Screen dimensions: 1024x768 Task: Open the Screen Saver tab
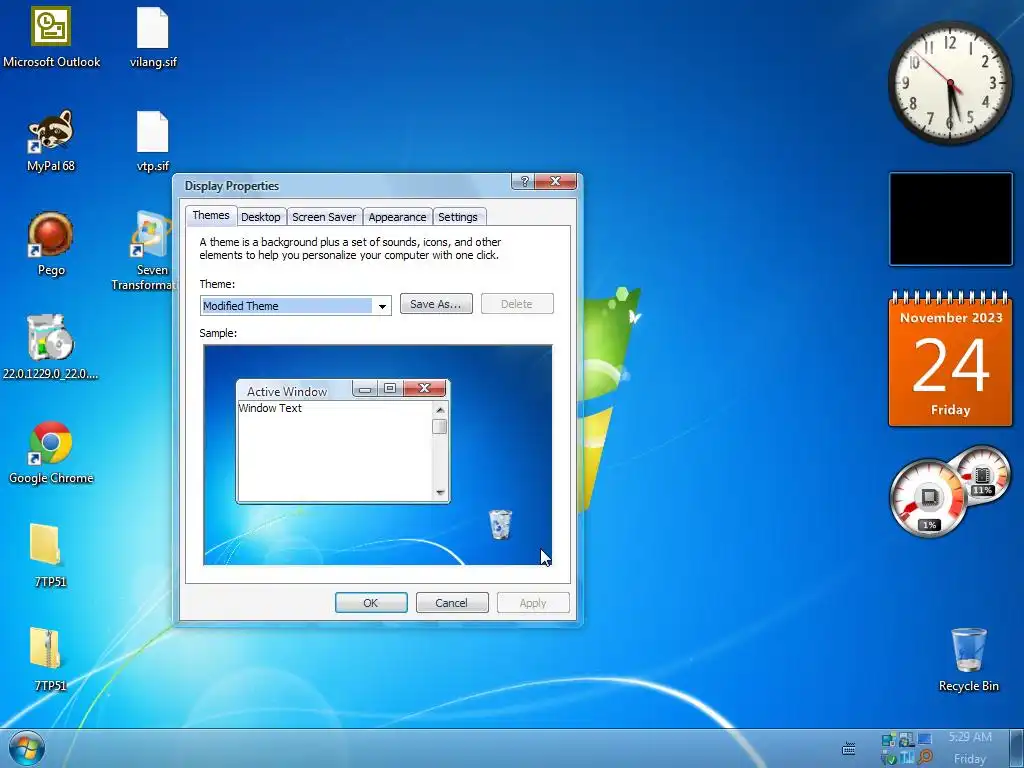(324, 217)
